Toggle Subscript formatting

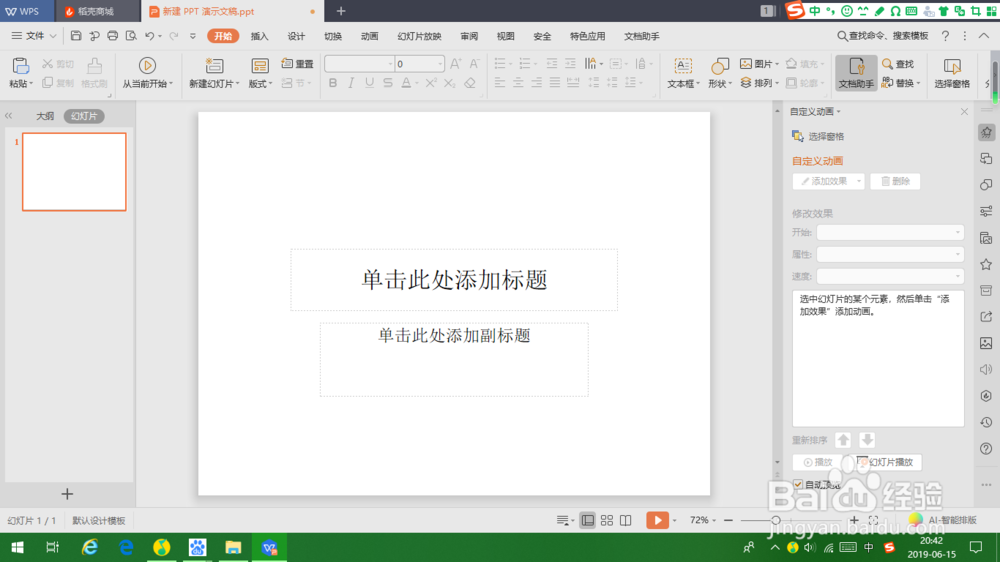pos(450,83)
